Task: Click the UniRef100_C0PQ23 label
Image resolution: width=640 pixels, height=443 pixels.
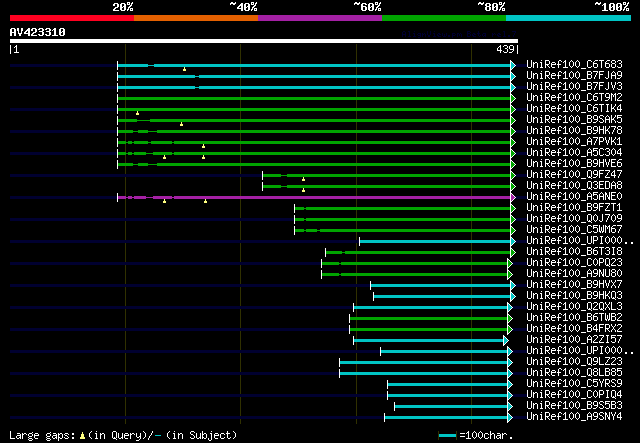Action: coord(574,263)
